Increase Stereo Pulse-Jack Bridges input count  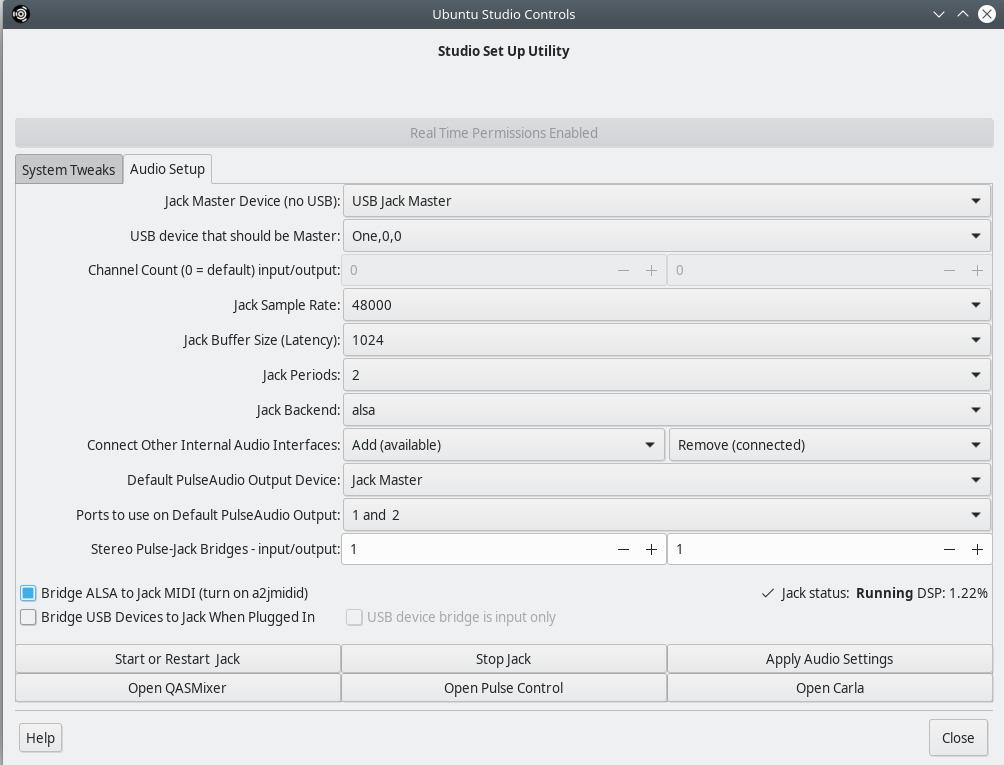tap(651, 549)
